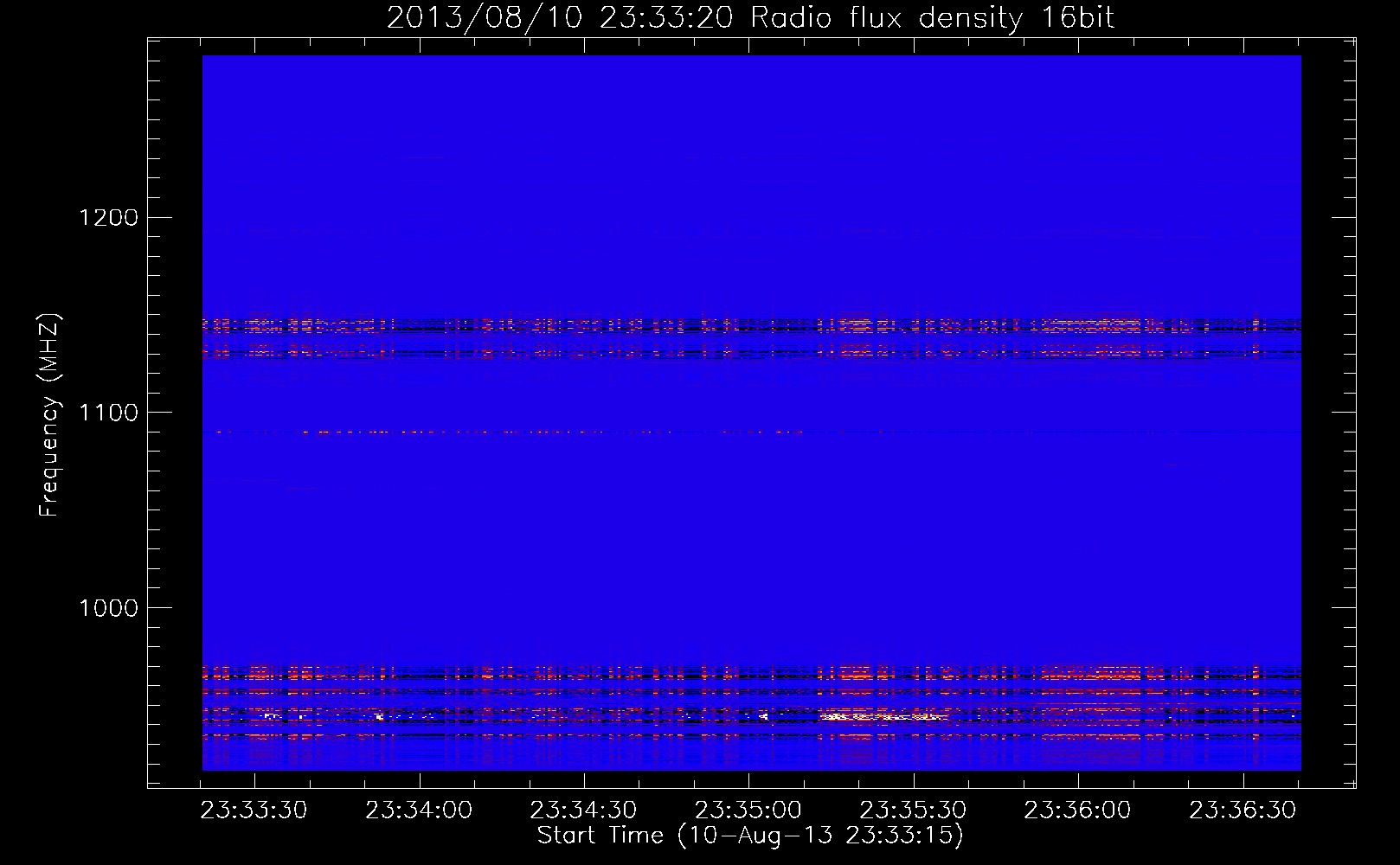Click the plot title "2013/08/10 23:33:20 Radio flux density 16bit"
The image size is (1400, 865).
pos(750,18)
